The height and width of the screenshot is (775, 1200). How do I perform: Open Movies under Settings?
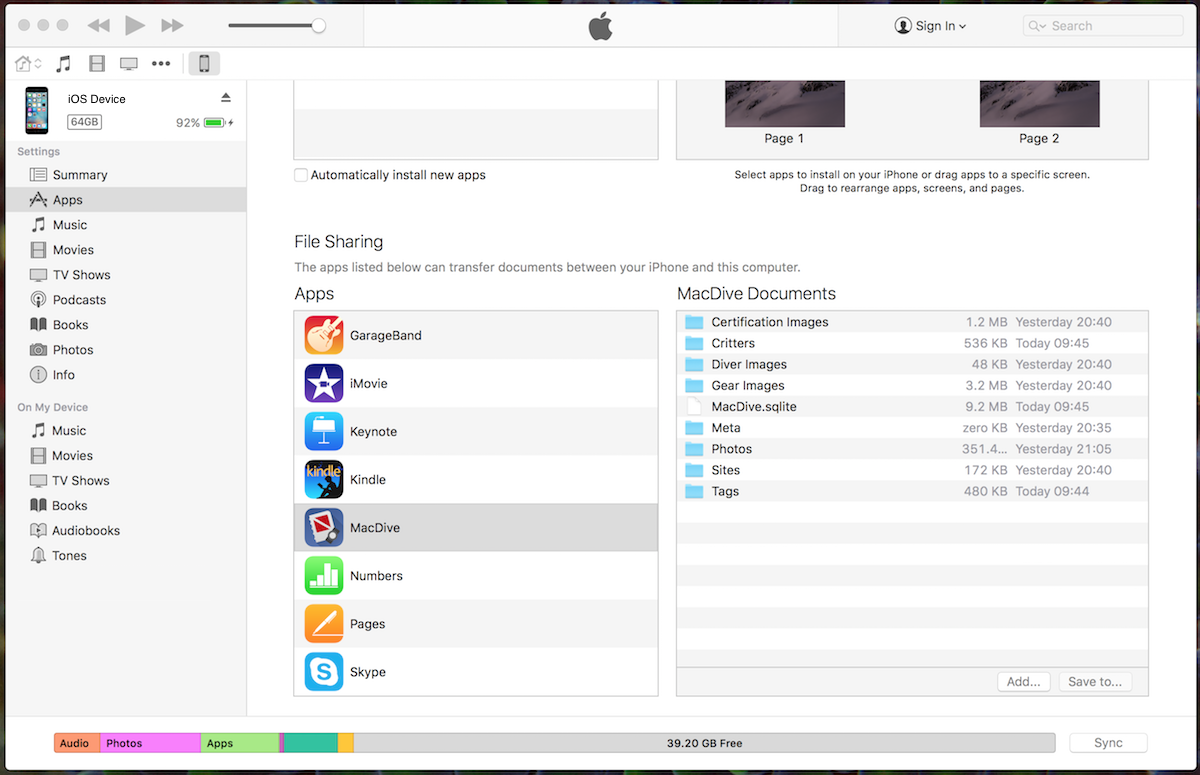tap(125, 250)
